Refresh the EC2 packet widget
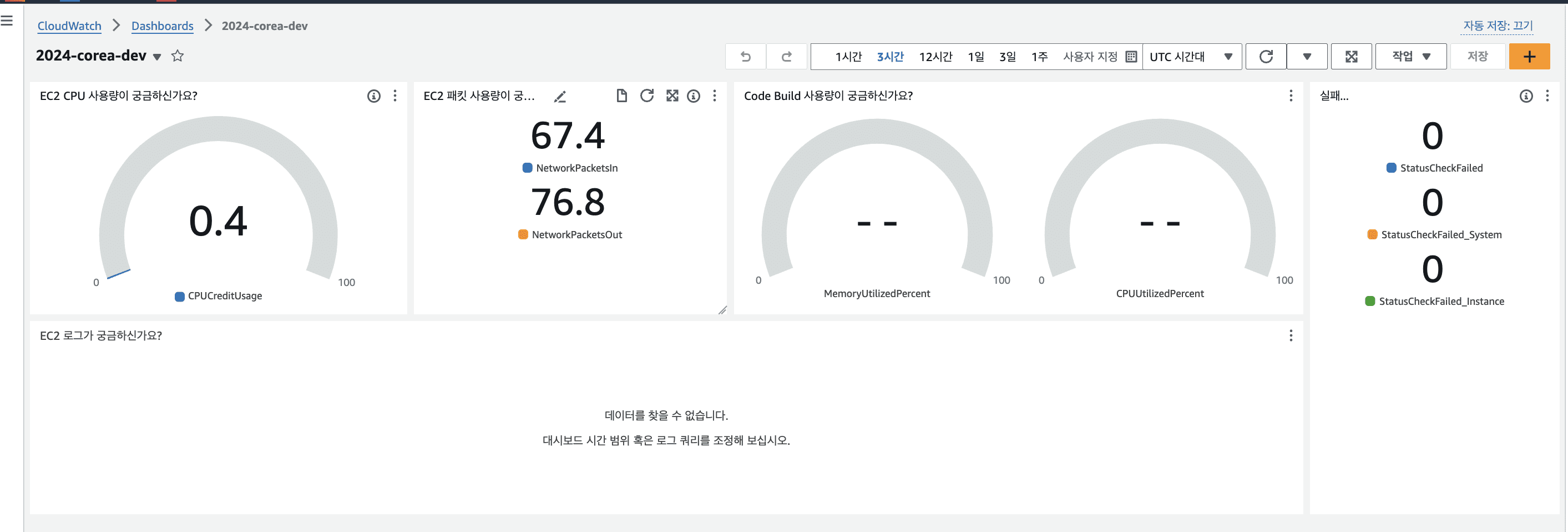Viewport: 1568px width, 532px height. pos(646,96)
